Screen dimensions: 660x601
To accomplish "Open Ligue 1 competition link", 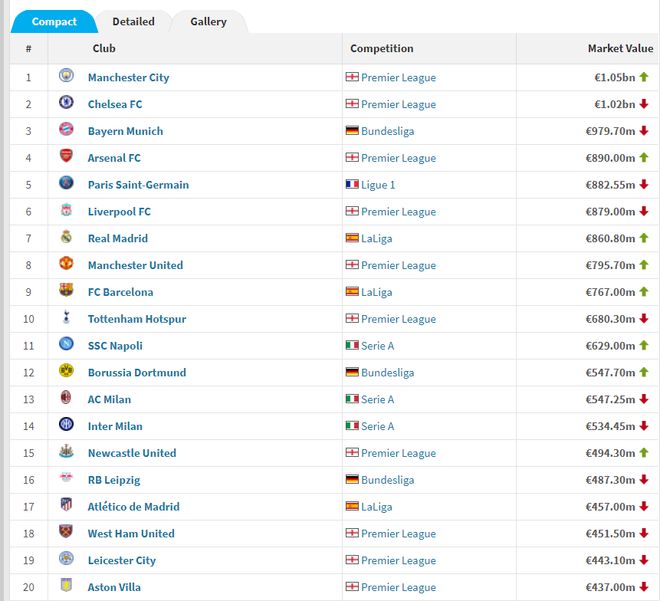I will (x=378, y=185).
